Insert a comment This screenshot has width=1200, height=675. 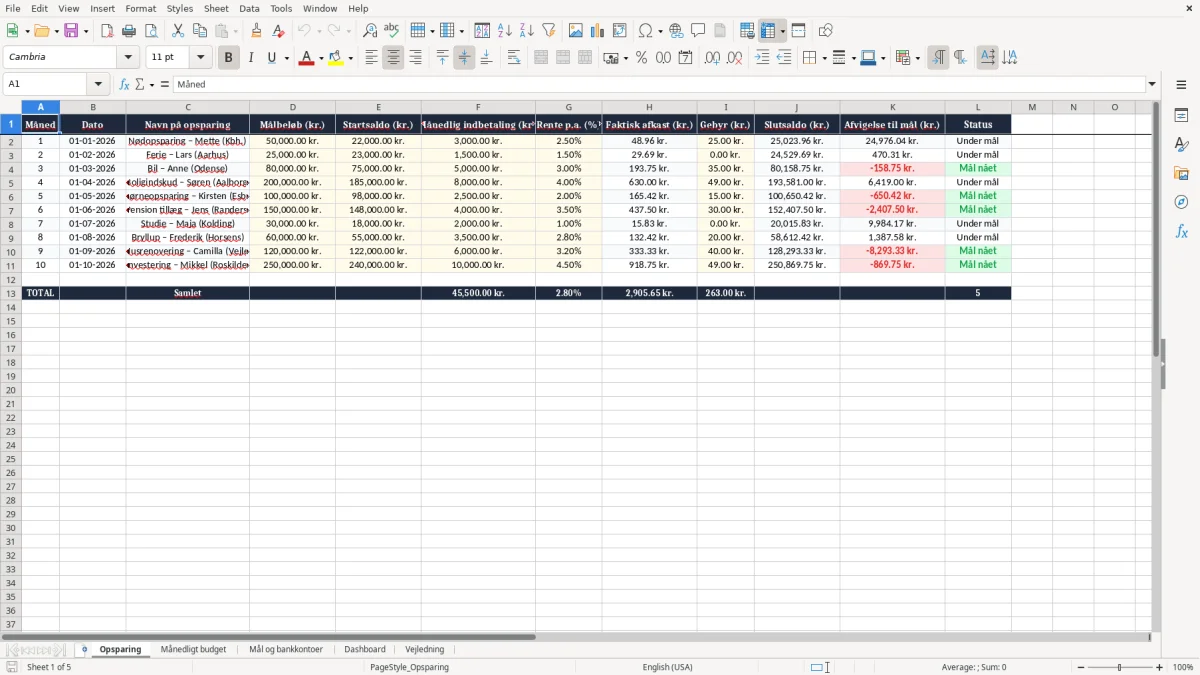click(698, 31)
